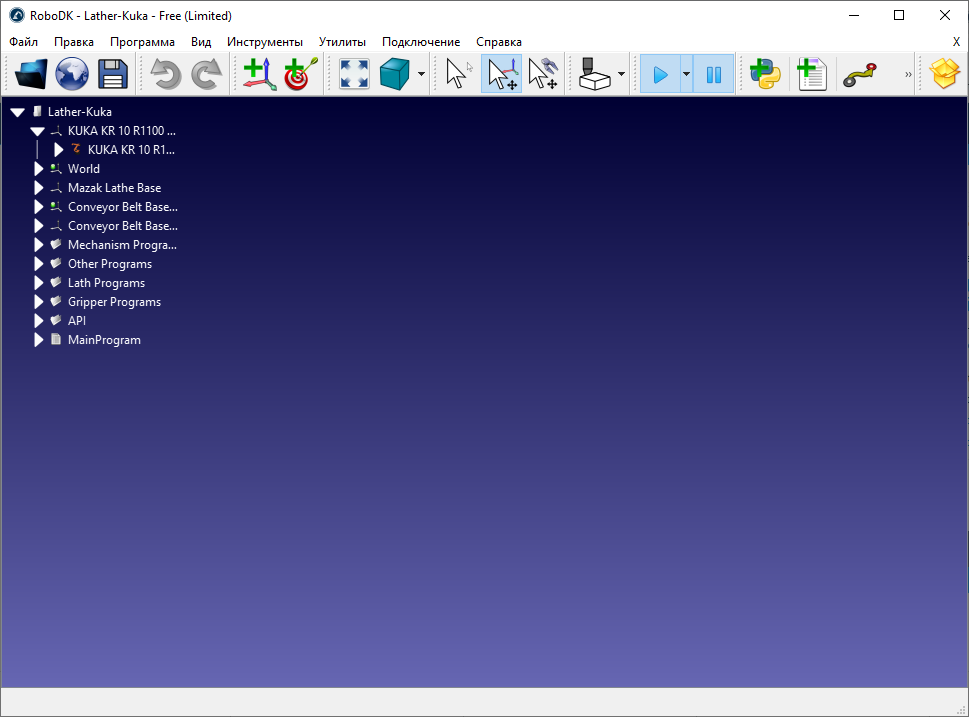
Task: Open the Инструменты menu
Action: tap(264, 42)
